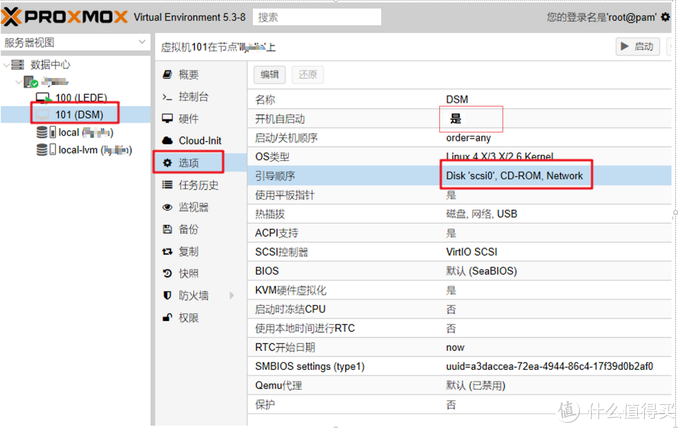Click the 防火墙 shield icon

point(167,295)
